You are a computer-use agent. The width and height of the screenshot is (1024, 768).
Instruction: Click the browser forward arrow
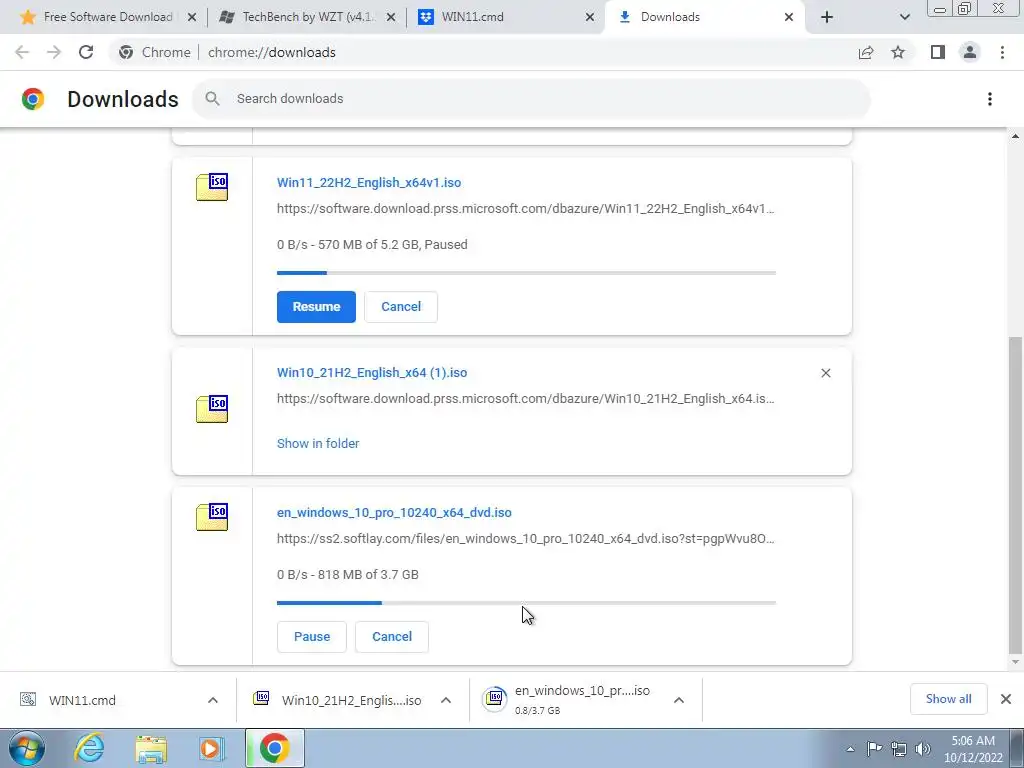[x=54, y=52]
